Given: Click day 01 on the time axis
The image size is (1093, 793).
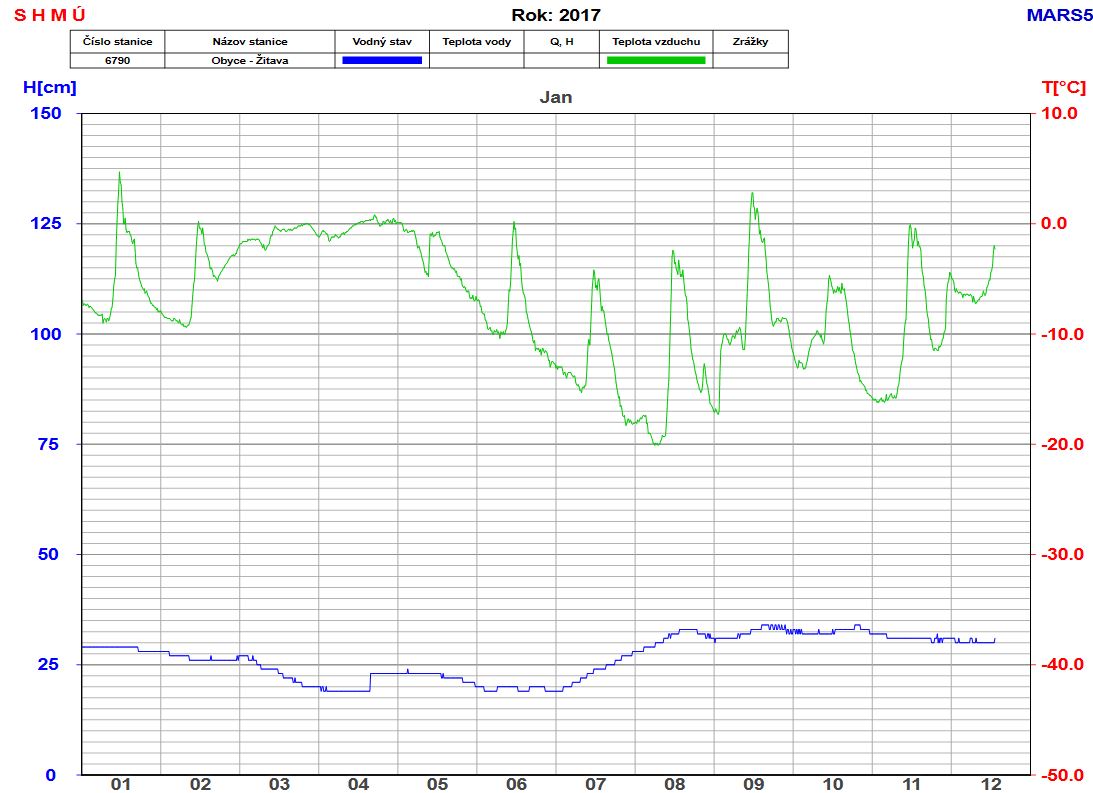Looking at the screenshot, I should click(x=121, y=784).
